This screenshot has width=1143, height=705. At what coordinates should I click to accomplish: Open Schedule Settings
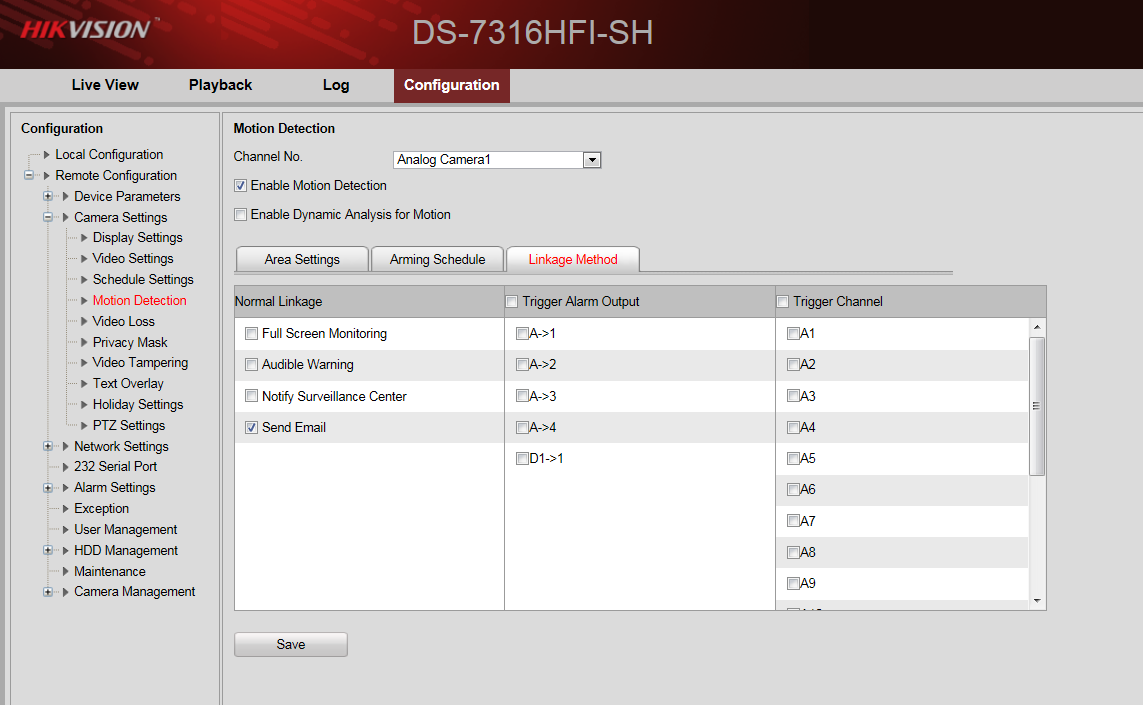143,280
